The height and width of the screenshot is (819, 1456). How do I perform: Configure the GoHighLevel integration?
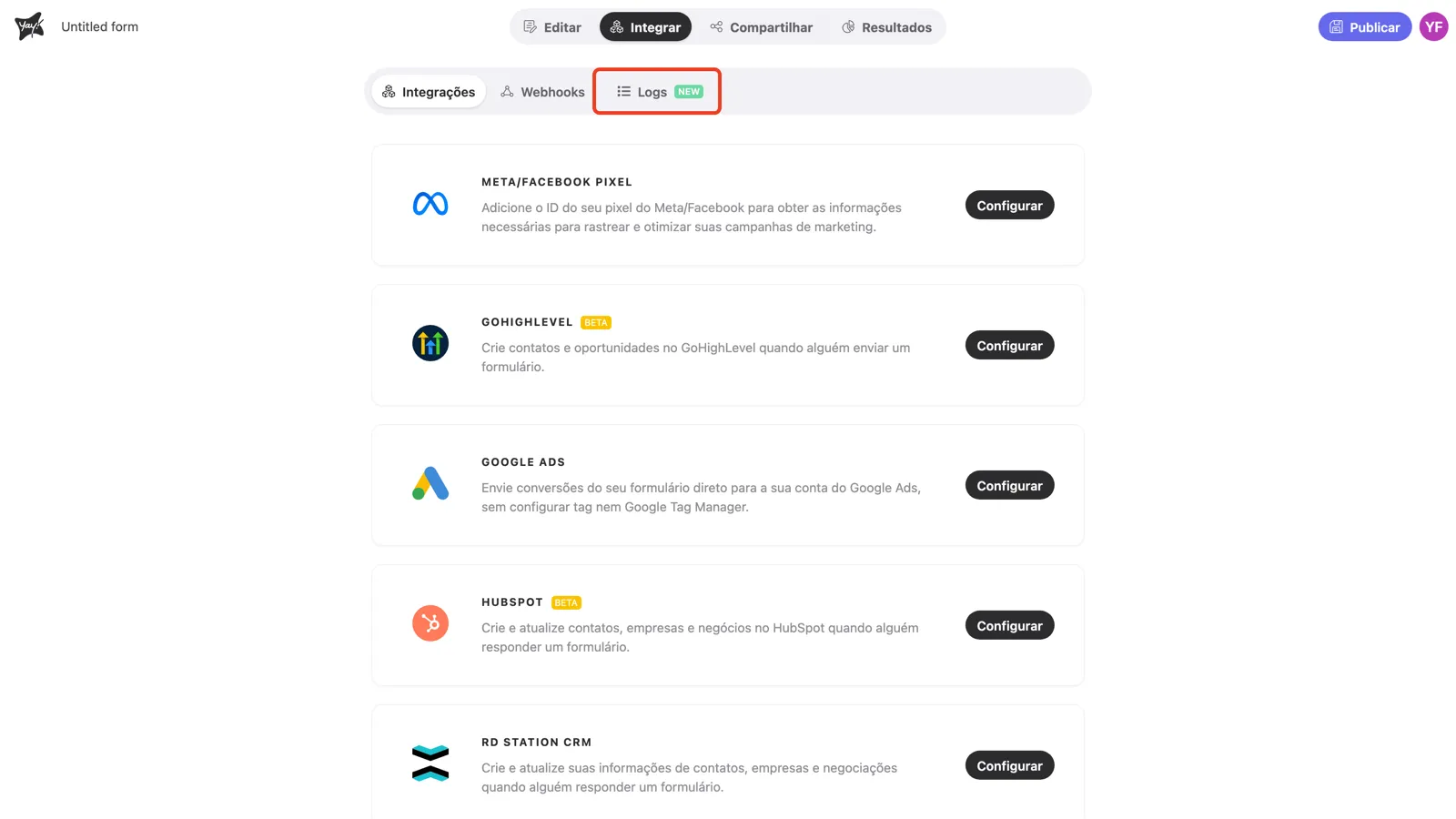pos(1009,346)
